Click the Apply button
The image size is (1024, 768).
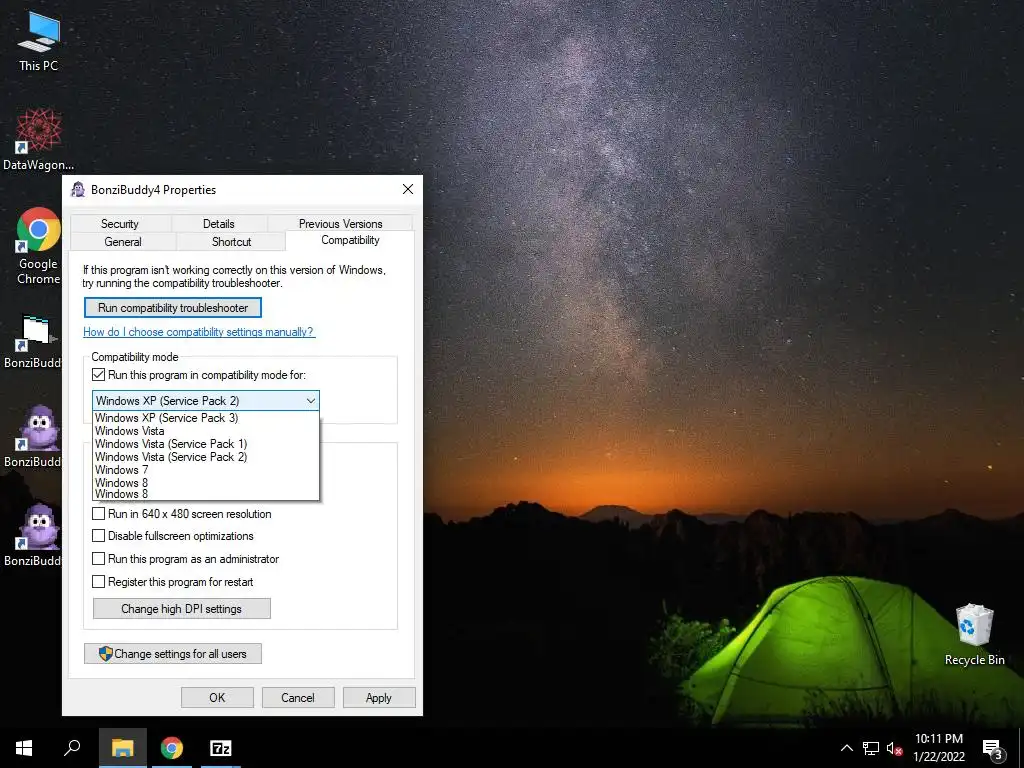[x=379, y=697]
